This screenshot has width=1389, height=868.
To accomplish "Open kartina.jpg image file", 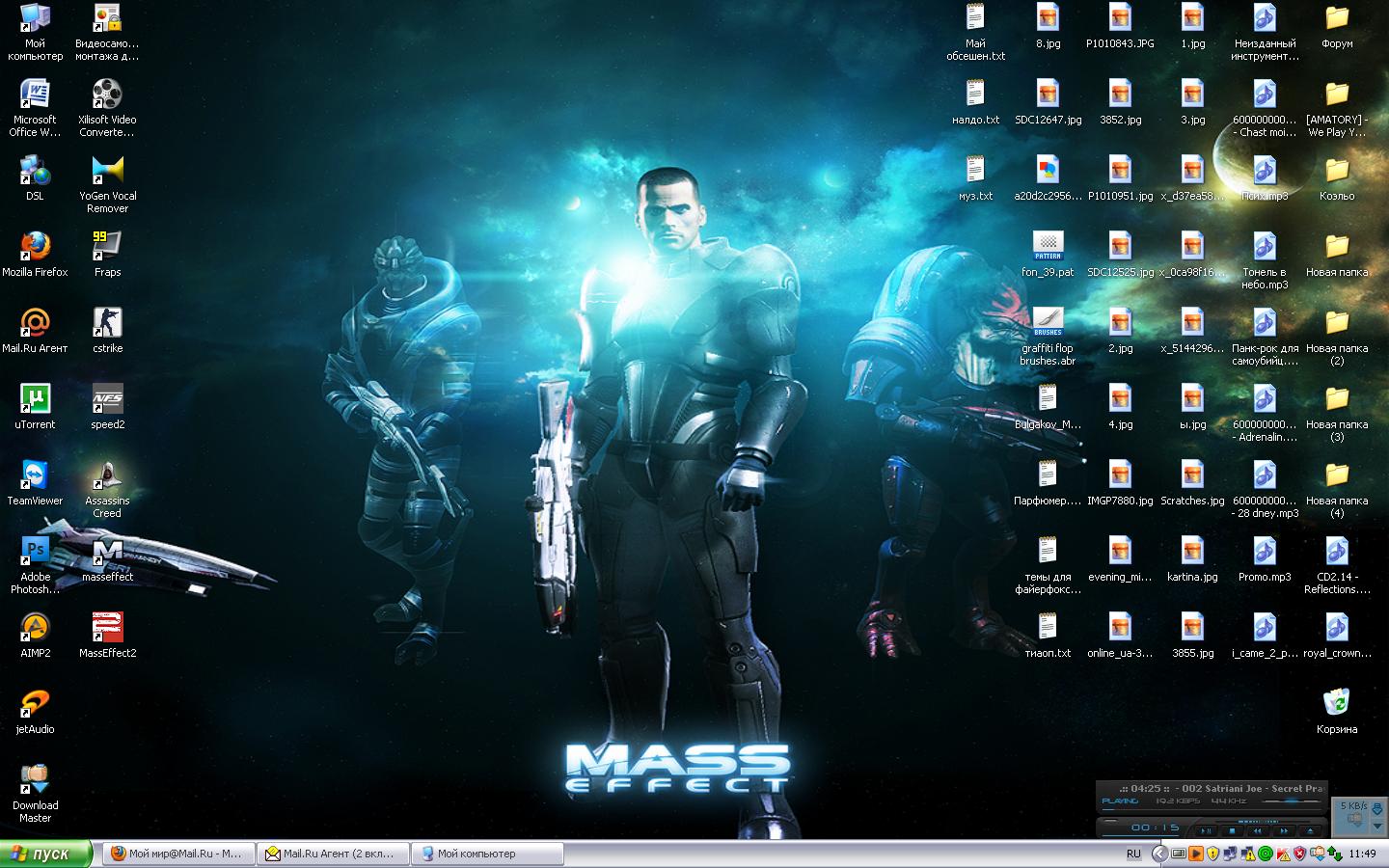I will [1192, 558].
